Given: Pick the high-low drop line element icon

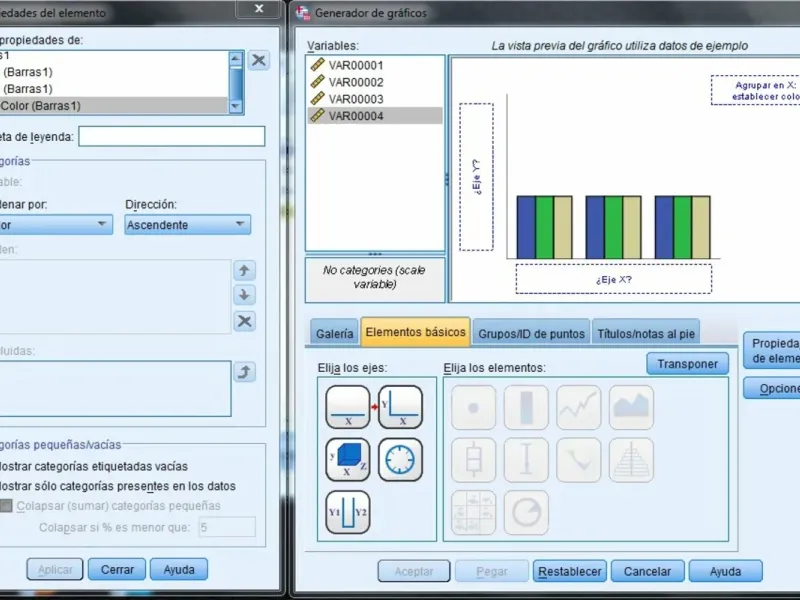Looking at the screenshot, I should (x=579, y=460).
